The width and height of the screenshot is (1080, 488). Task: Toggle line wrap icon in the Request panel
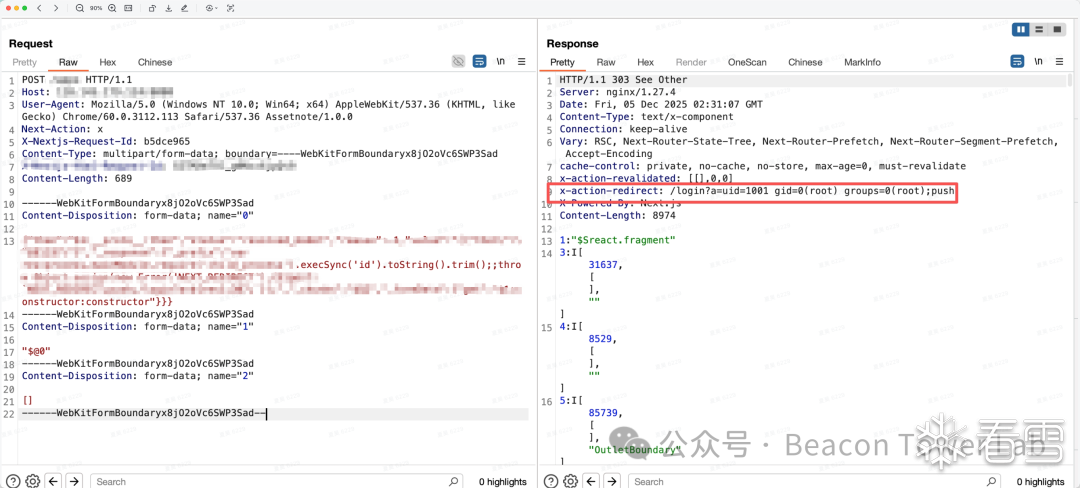[479, 62]
